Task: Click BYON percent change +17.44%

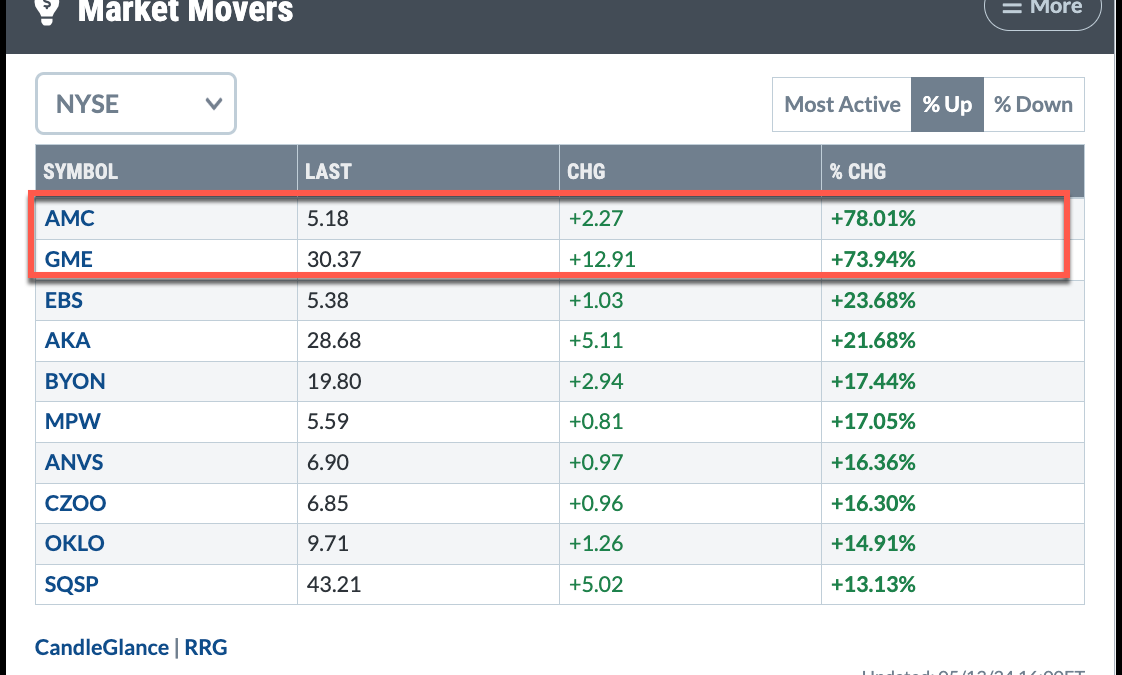Action: (x=873, y=381)
